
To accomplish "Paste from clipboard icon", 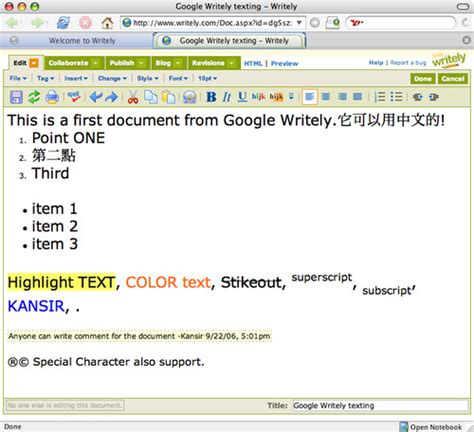I will pyautogui.click(x=169, y=97).
